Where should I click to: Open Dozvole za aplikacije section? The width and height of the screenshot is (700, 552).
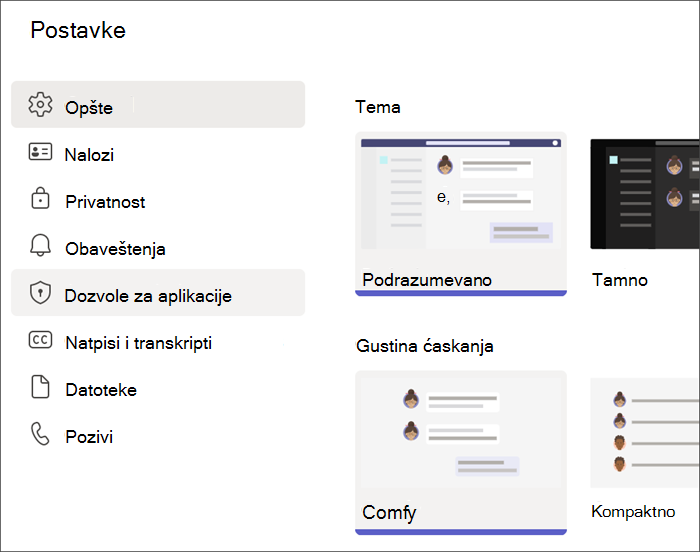pyautogui.click(x=158, y=293)
